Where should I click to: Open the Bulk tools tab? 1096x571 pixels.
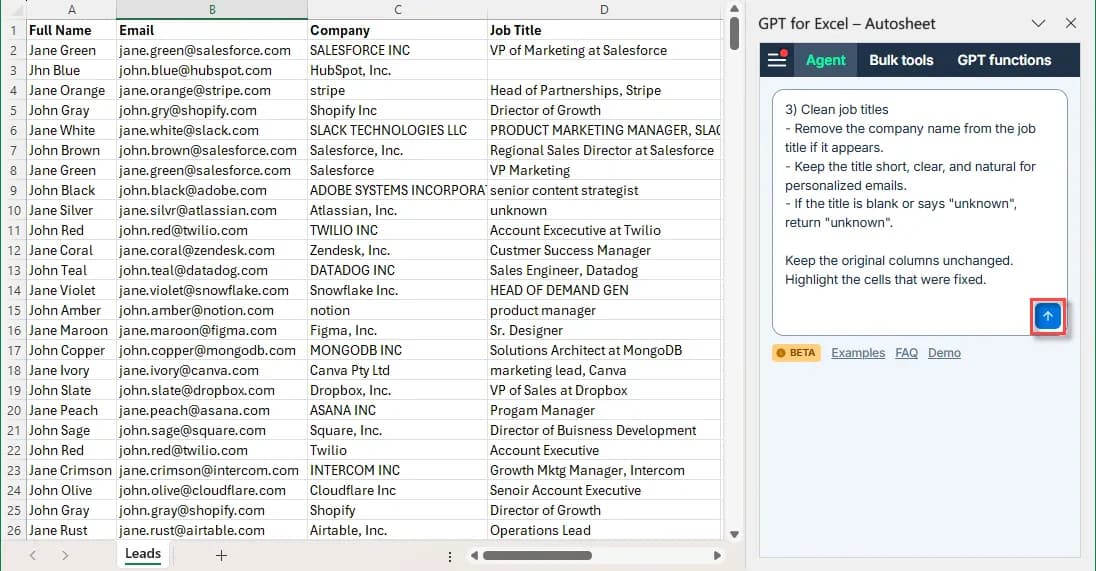pos(901,60)
